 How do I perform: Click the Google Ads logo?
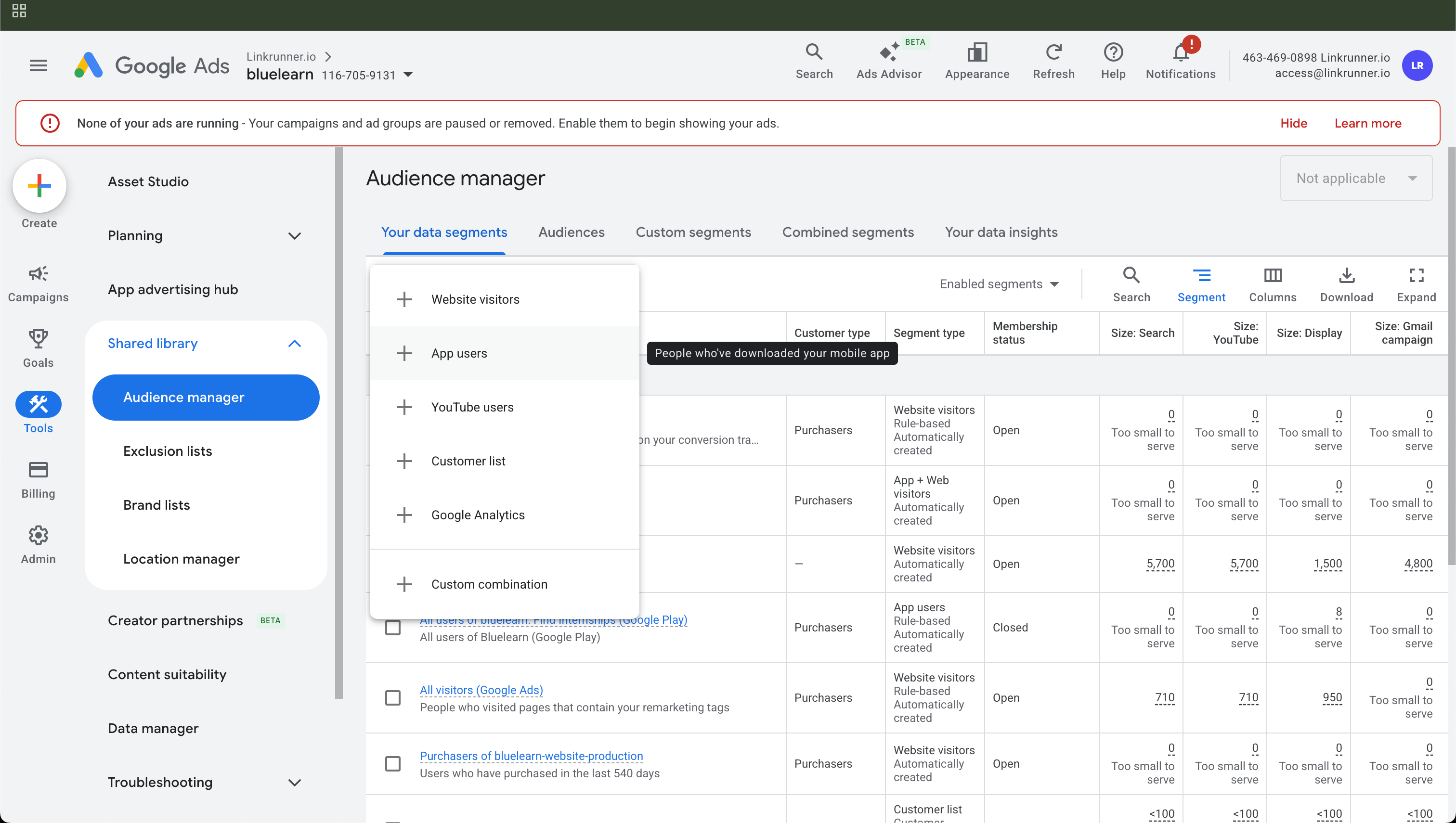[152, 65]
